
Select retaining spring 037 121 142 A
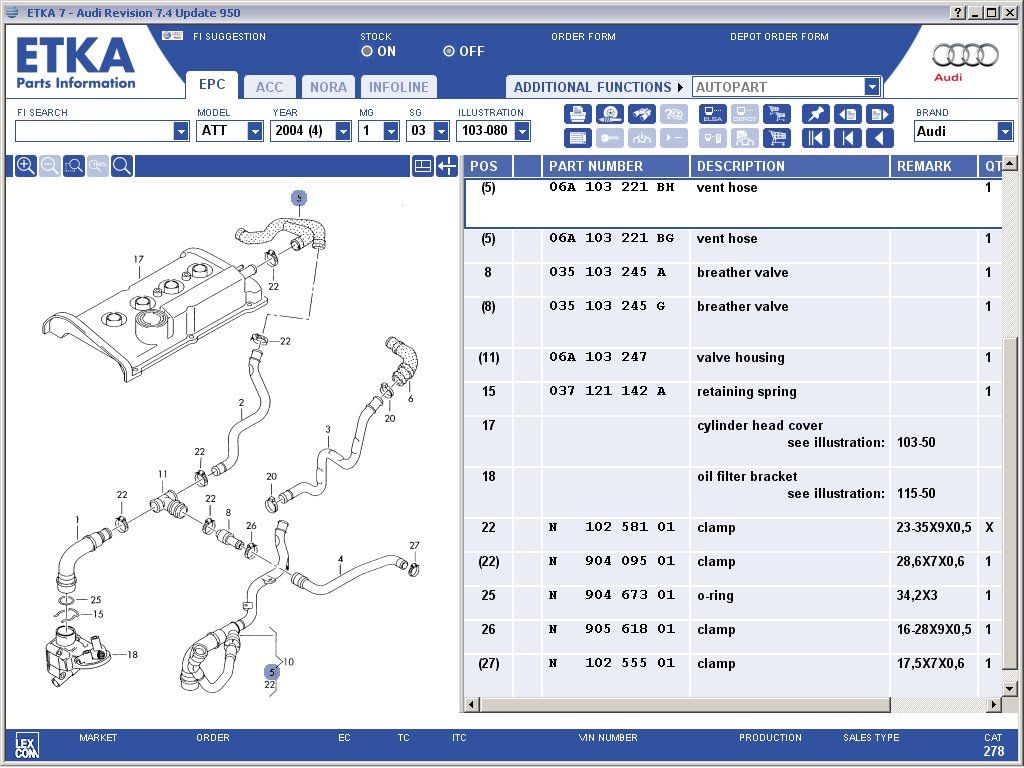733,398
